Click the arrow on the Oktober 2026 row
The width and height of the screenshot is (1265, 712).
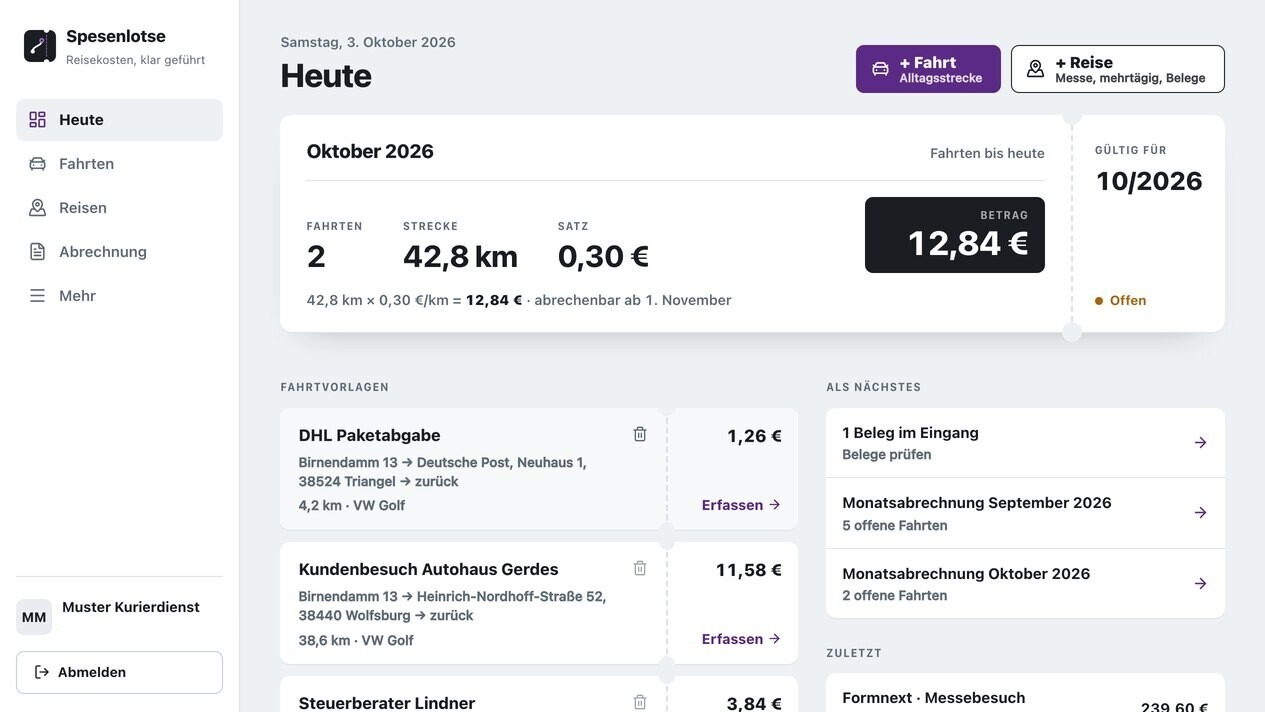pos(1200,583)
